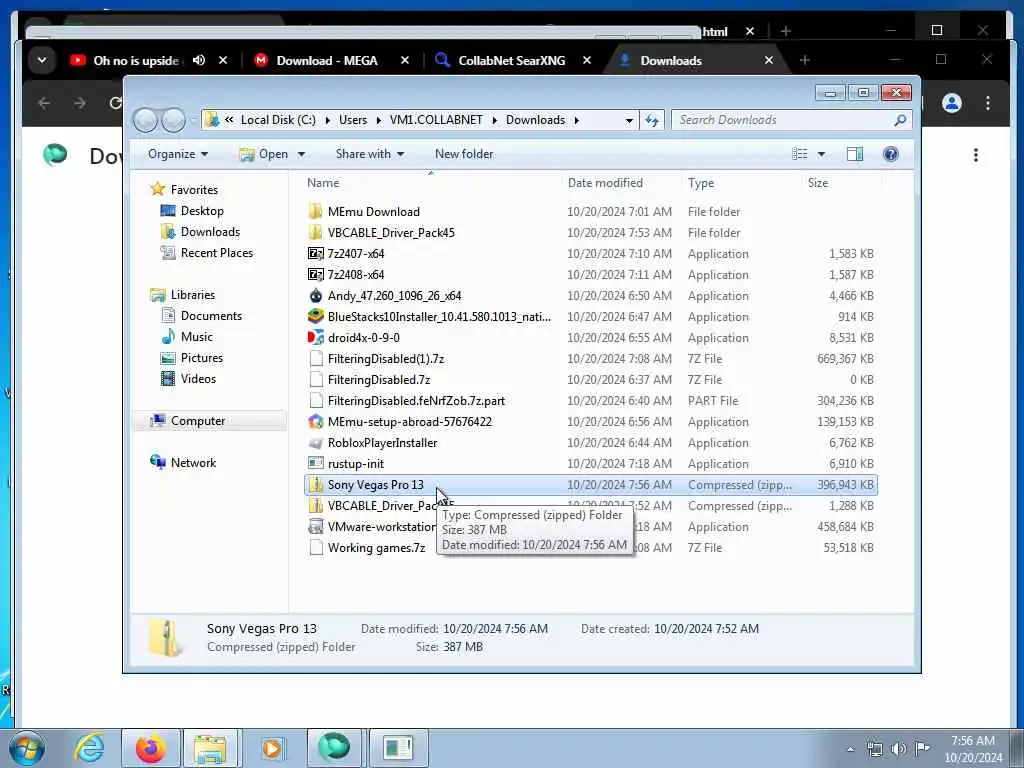The image size is (1024, 768).
Task: Open the browser profile avatar icon
Action: pyautogui.click(x=952, y=103)
